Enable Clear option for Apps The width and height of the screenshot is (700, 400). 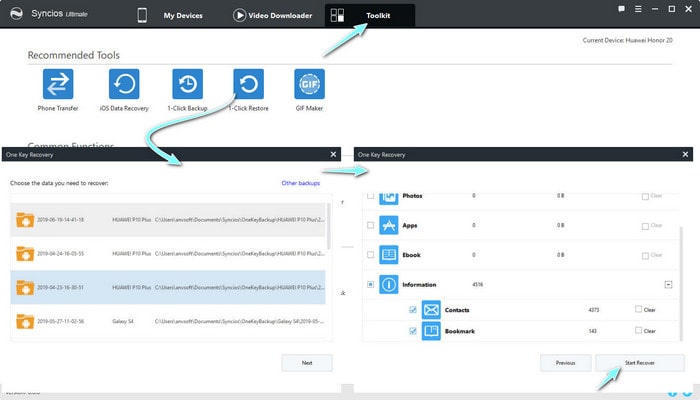click(646, 226)
